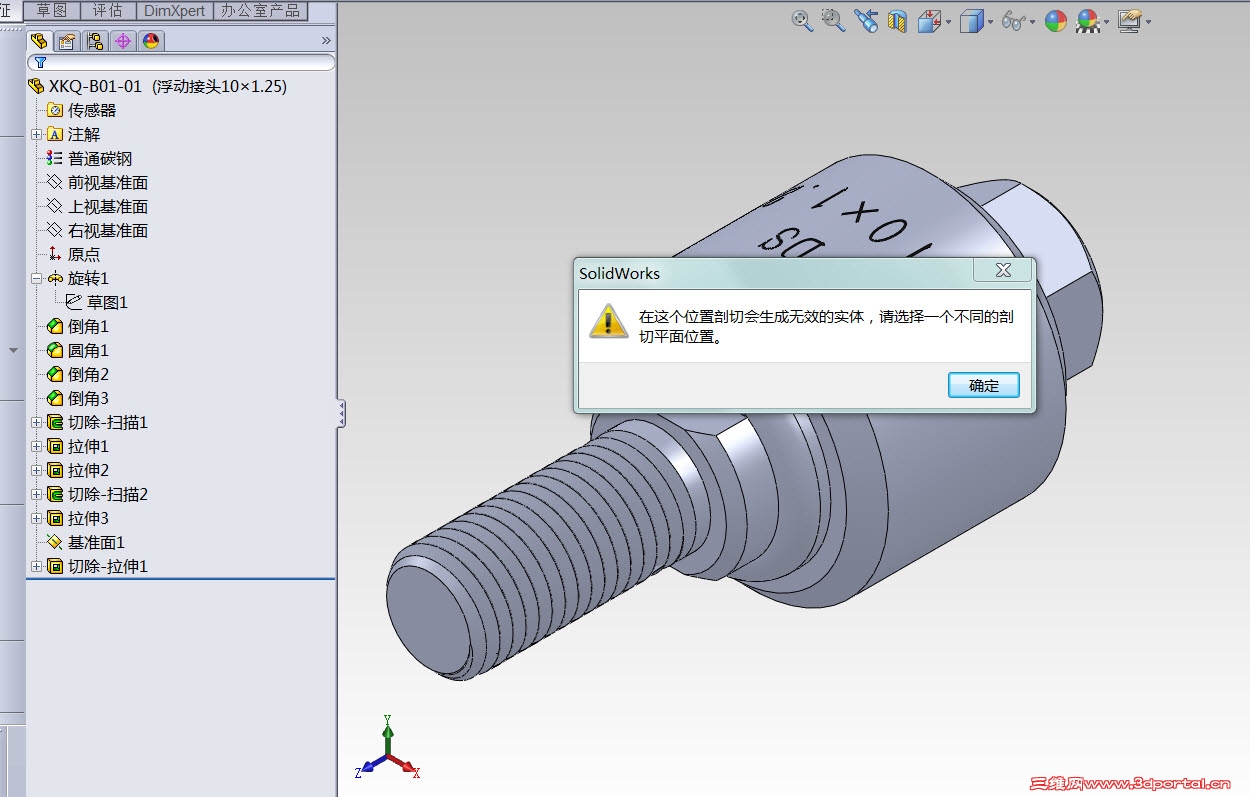Select the Zoom to Area tool

click(833, 20)
